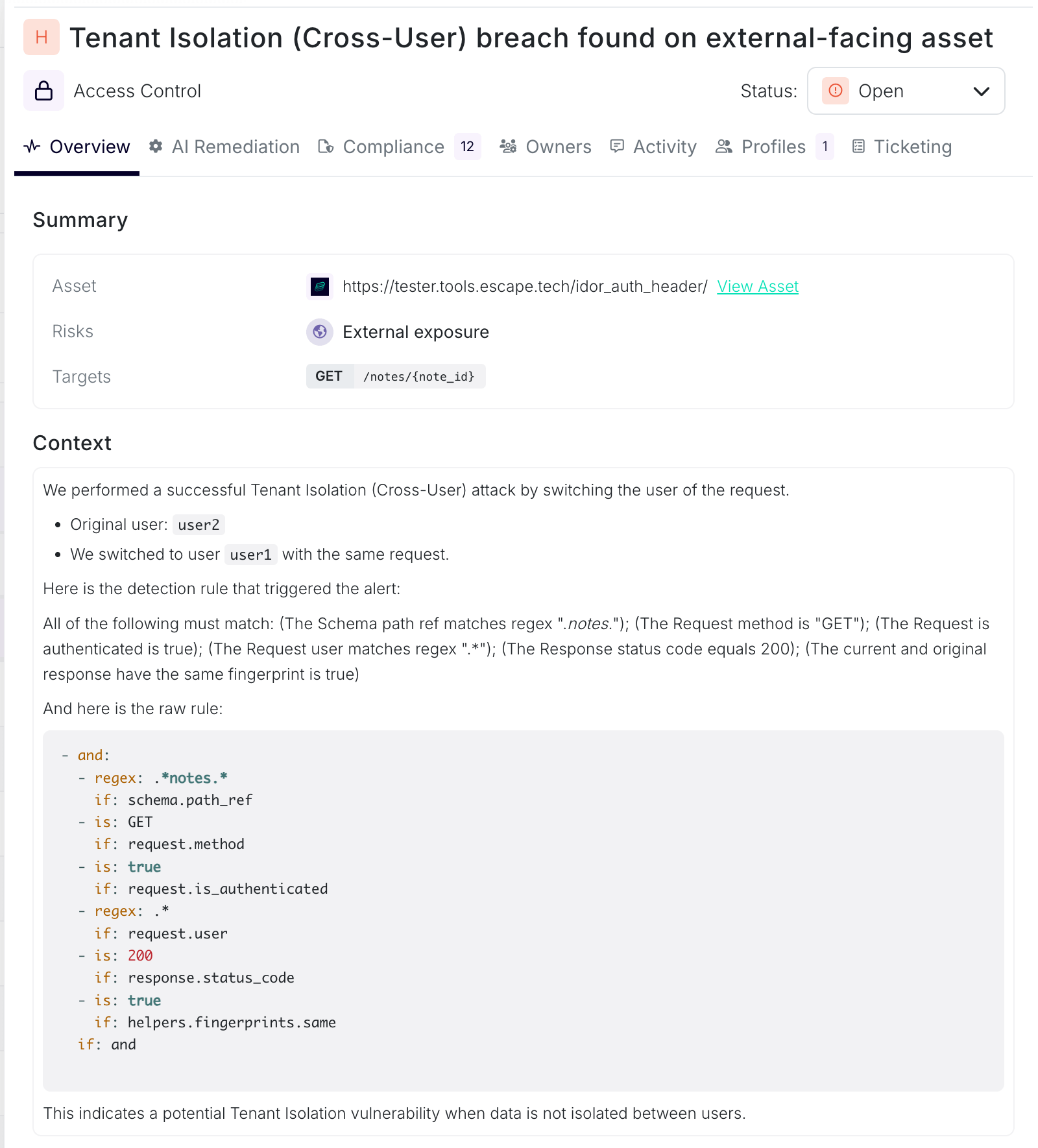The width and height of the screenshot is (1038, 1148).
Task: Click the asset URL text
Action: [x=524, y=287]
